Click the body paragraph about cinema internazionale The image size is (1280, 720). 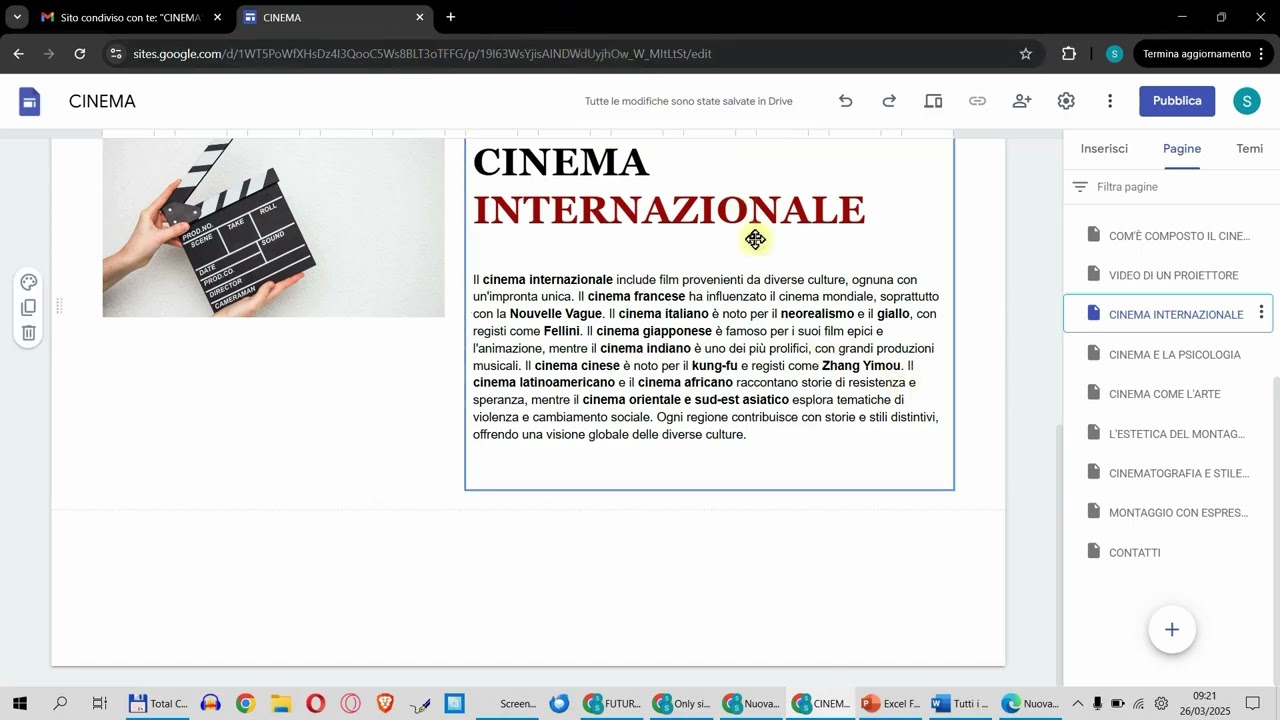[706, 357]
